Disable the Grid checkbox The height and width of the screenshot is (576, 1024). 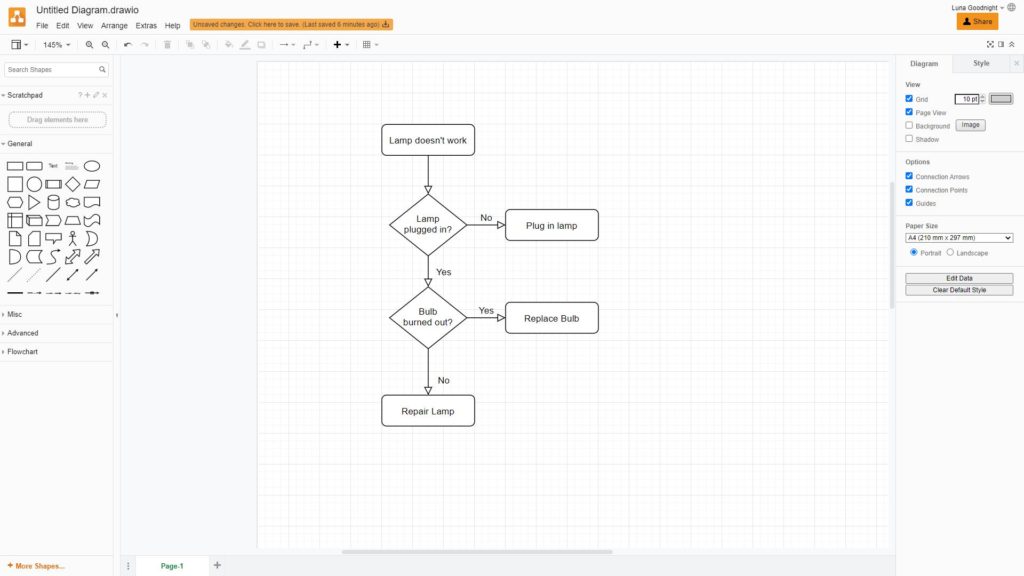909,99
